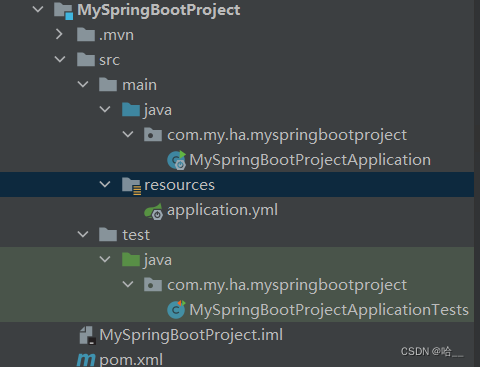Click the MySpringBootProject module folder icon

[x=63, y=11]
